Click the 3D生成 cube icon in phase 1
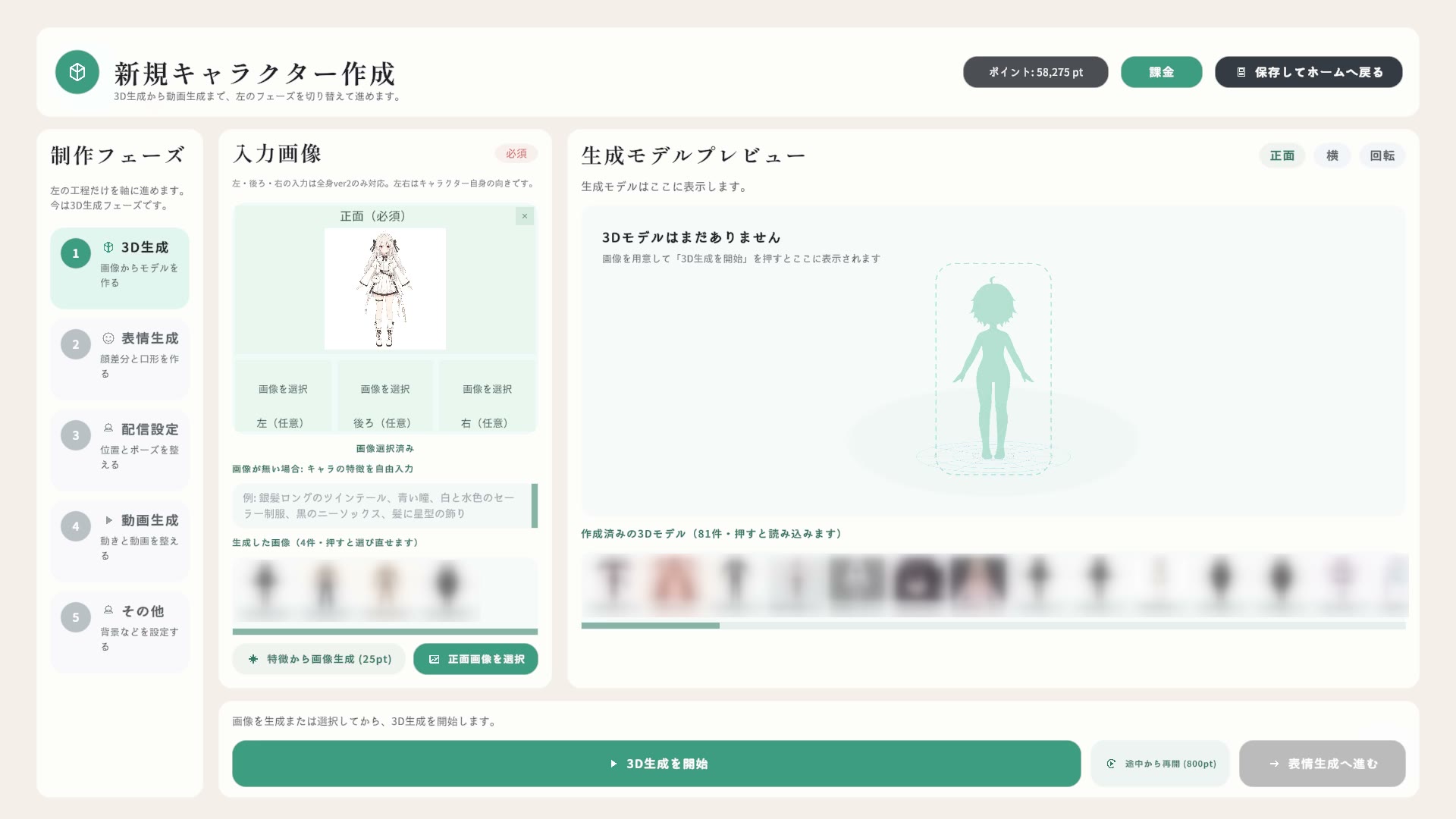Viewport: 1456px width, 819px height. (x=108, y=247)
